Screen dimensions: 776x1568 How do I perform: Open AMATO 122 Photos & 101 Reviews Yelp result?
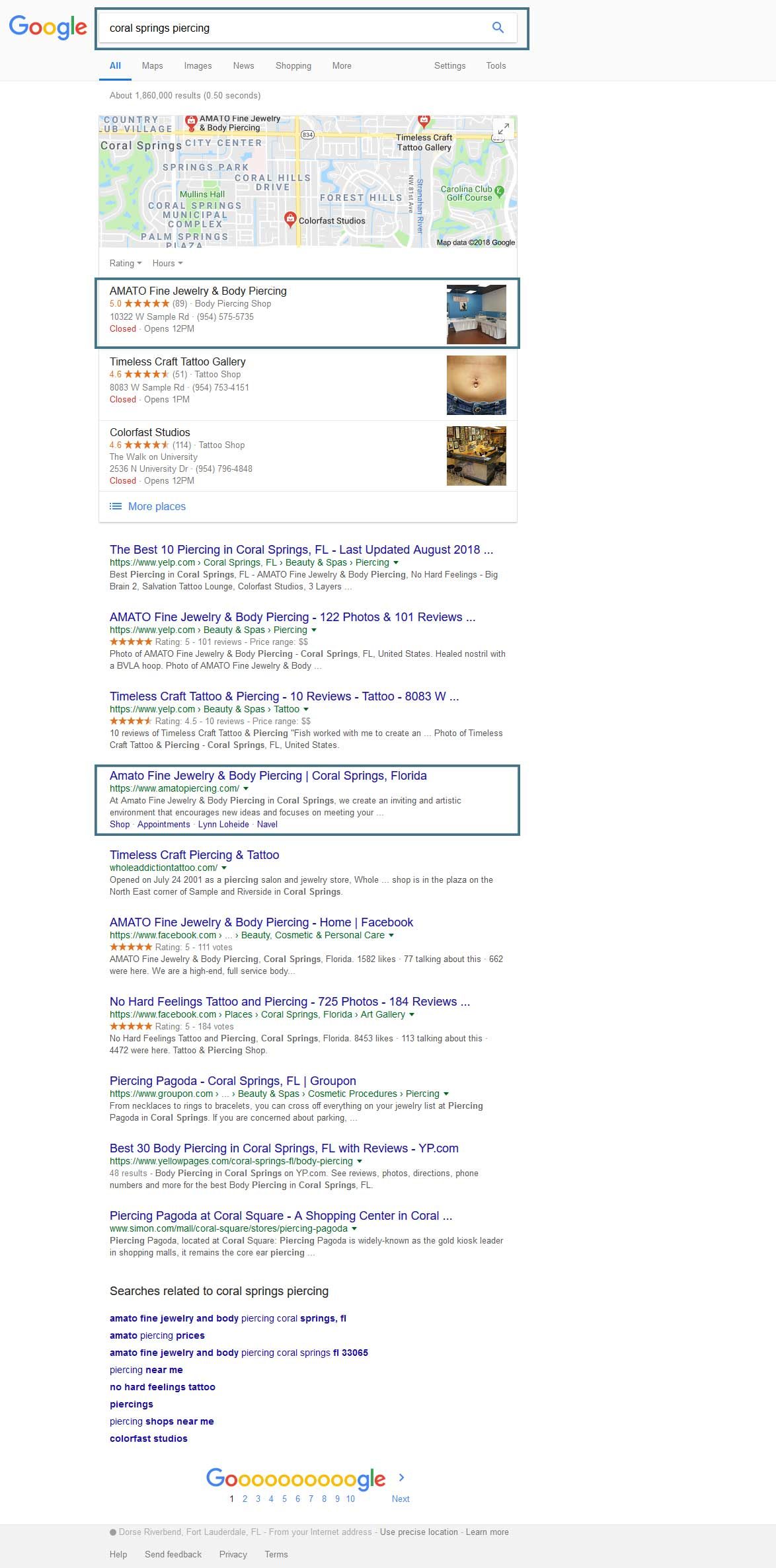pos(292,616)
